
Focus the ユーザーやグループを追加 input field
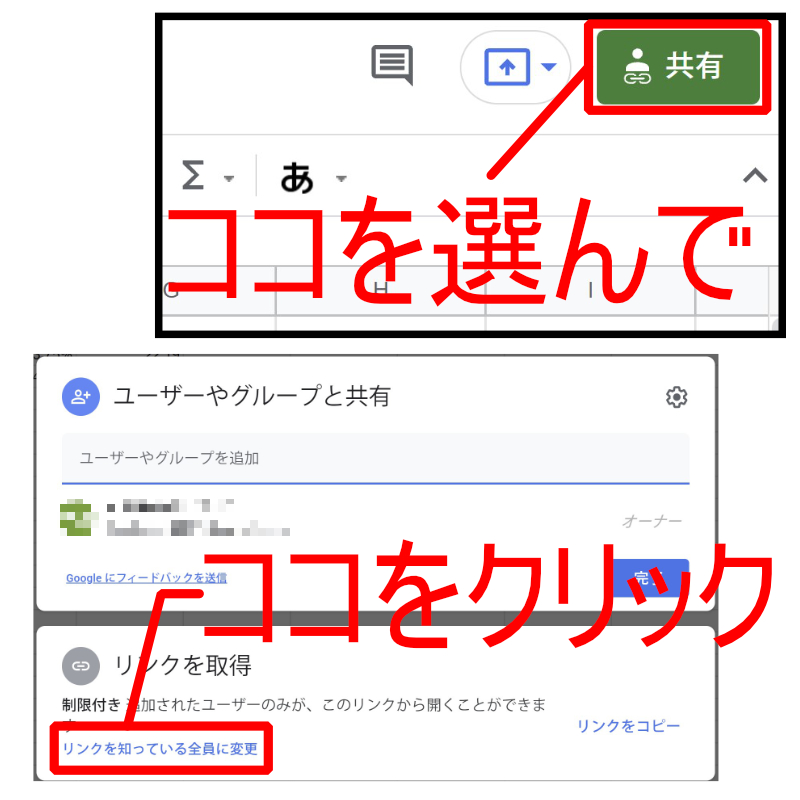pos(376,458)
